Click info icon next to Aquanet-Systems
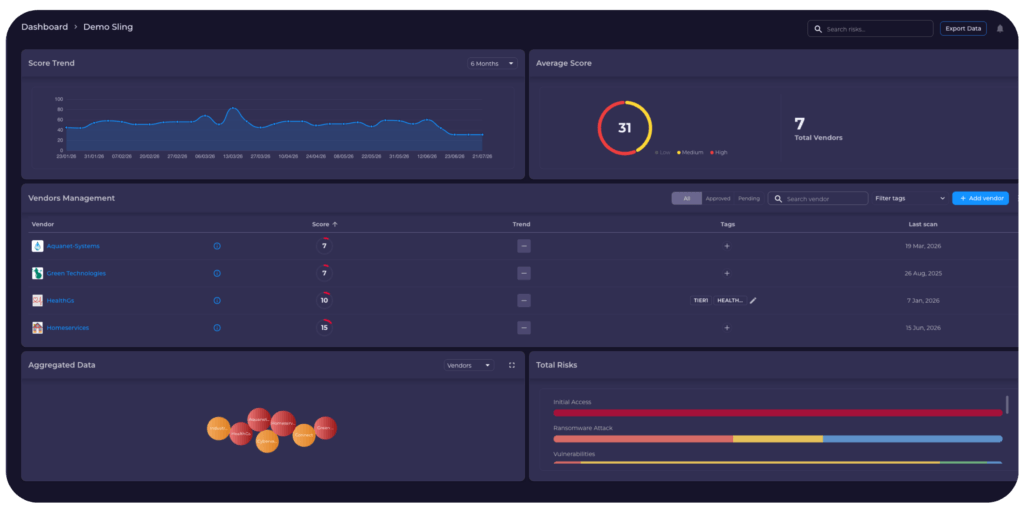This screenshot has height=509, width=1024. (x=217, y=246)
